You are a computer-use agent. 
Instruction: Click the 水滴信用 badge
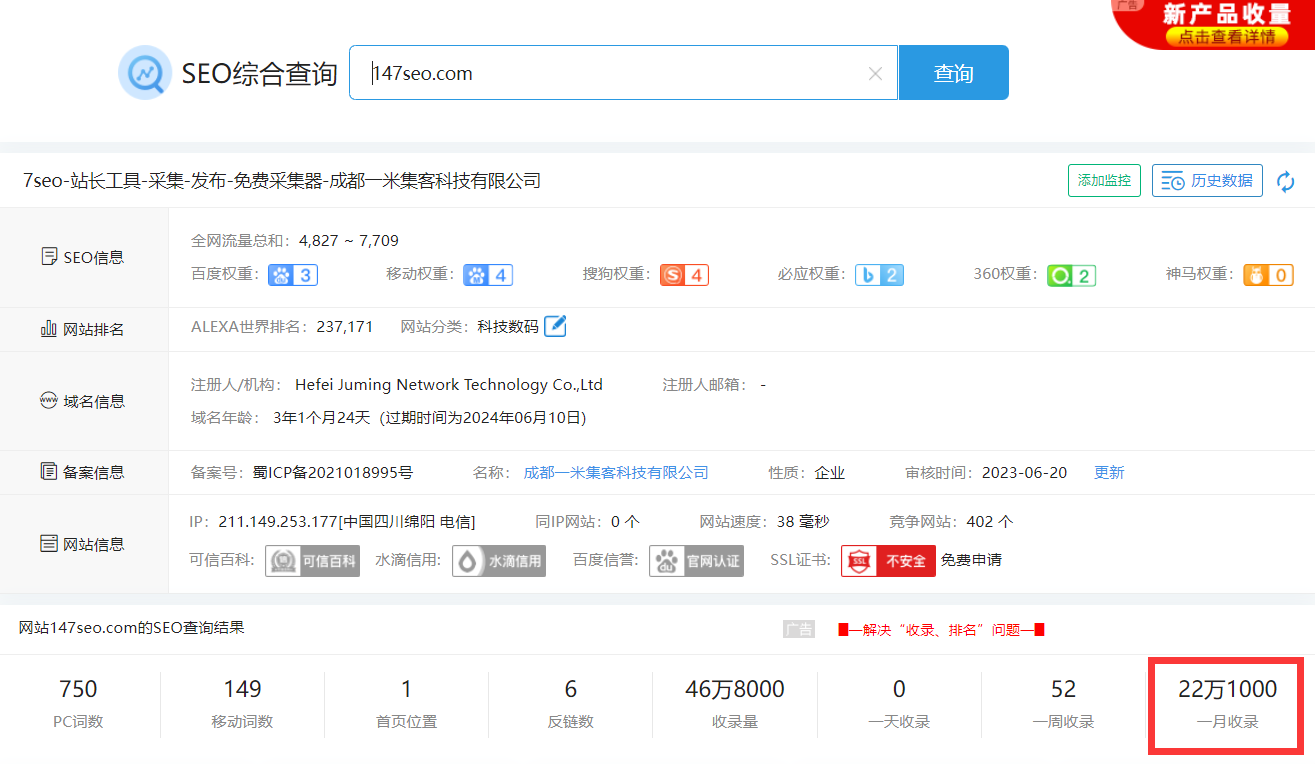click(x=498, y=560)
